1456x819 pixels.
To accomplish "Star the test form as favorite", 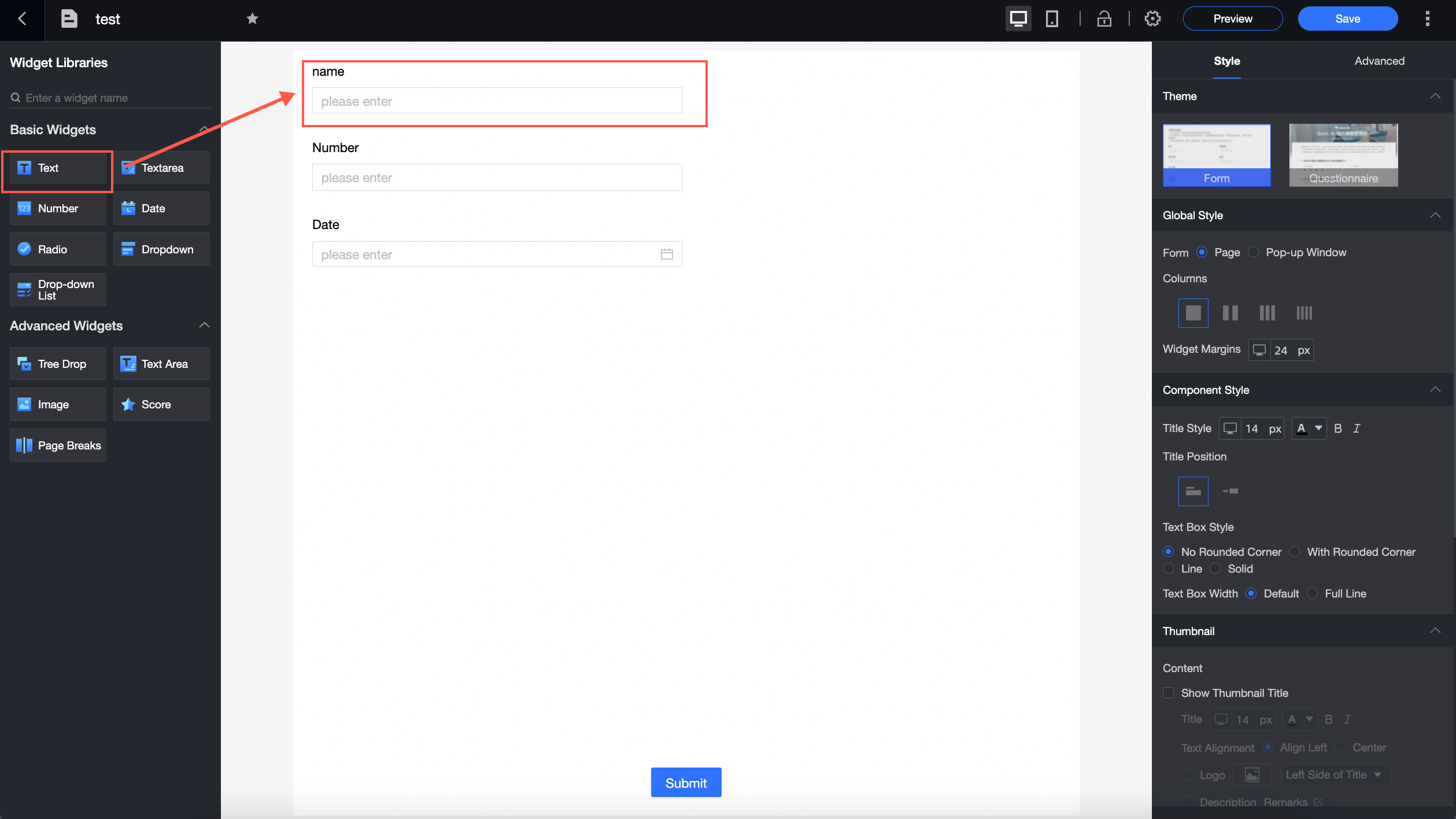I will (x=252, y=19).
